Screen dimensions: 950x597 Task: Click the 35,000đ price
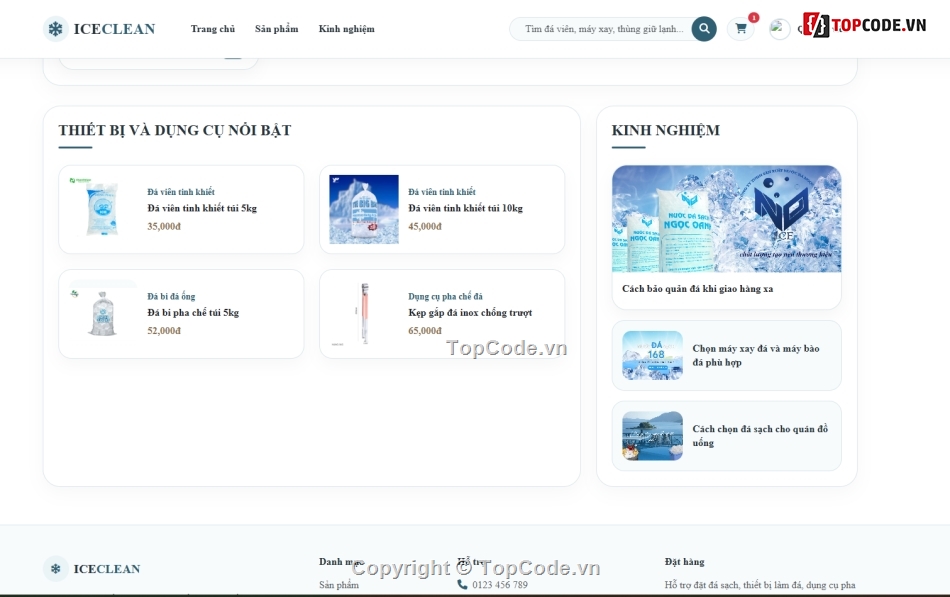click(164, 226)
